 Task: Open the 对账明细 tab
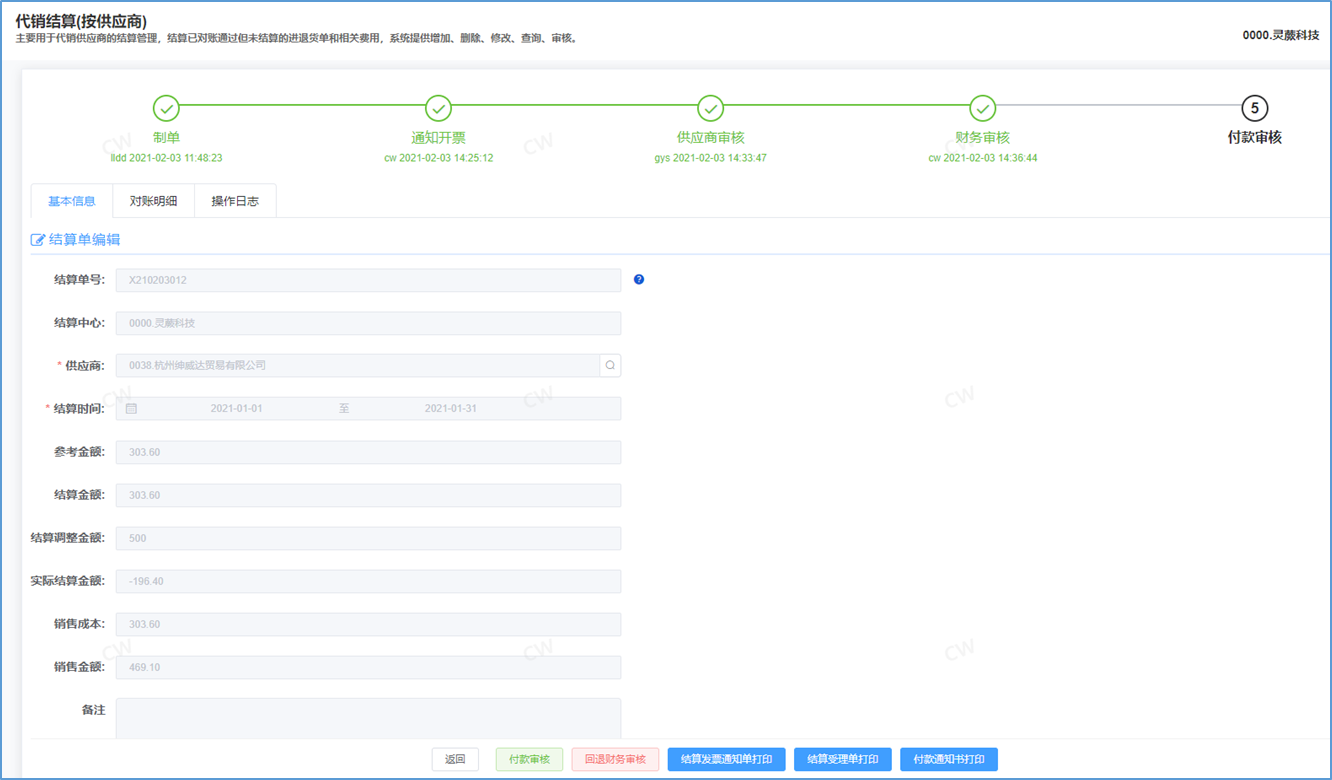click(153, 201)
